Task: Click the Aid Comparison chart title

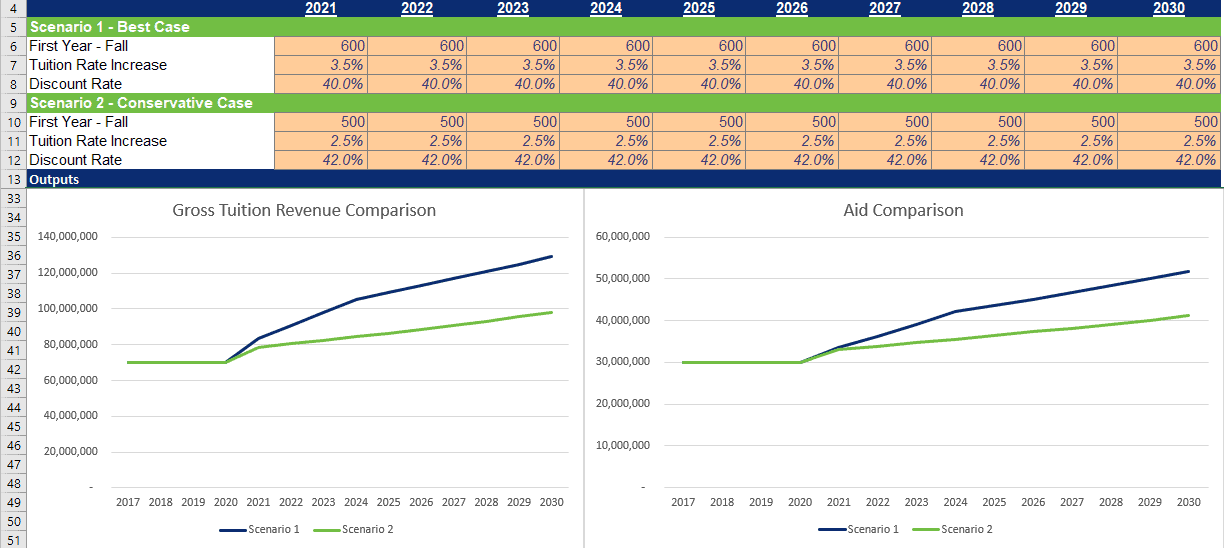Action: point(904,211)
